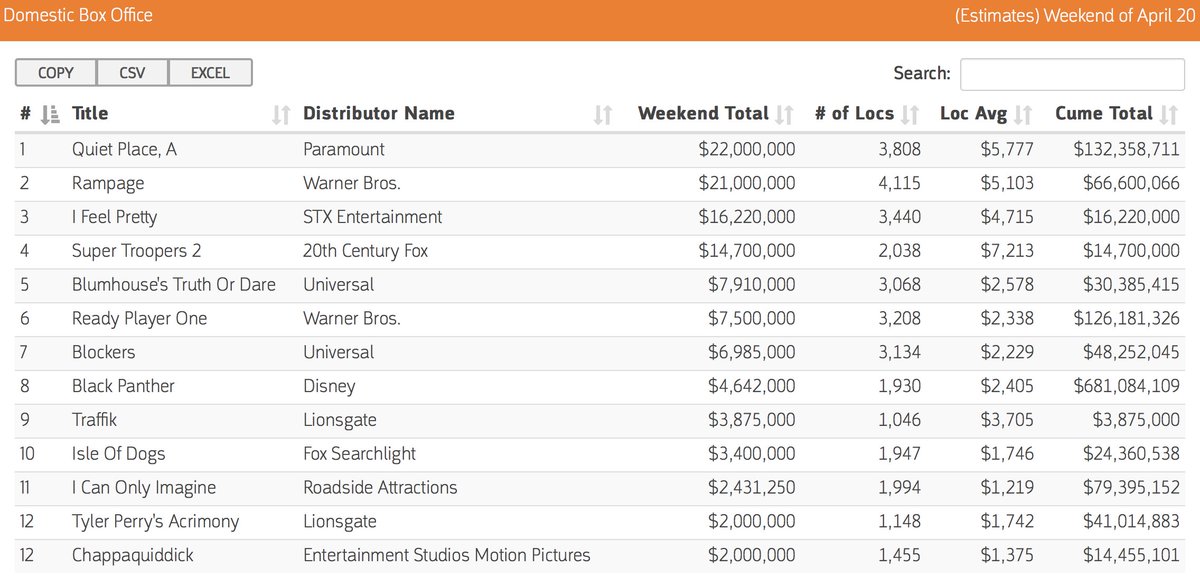Sort by Weekend Total using its arrows icon
1200x576 pixels.
[x=784, y=115]
